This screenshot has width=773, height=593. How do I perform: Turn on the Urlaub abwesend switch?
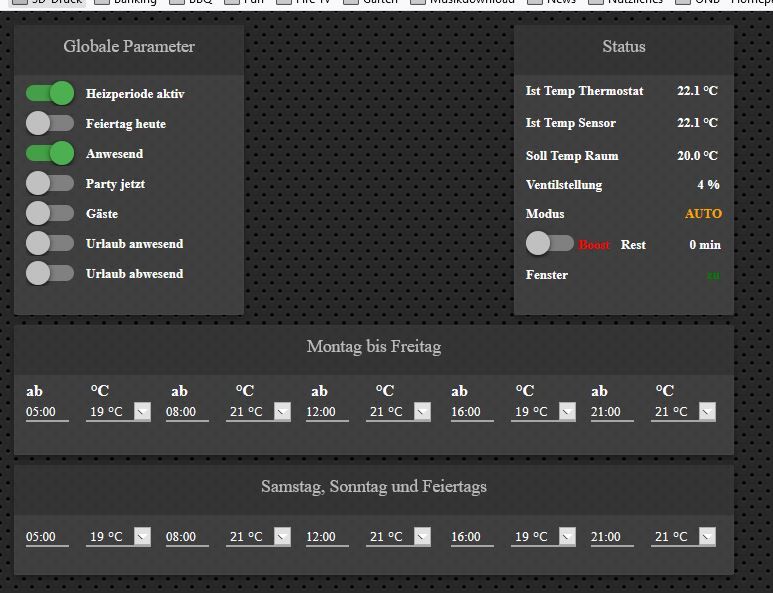coord(50,273)
